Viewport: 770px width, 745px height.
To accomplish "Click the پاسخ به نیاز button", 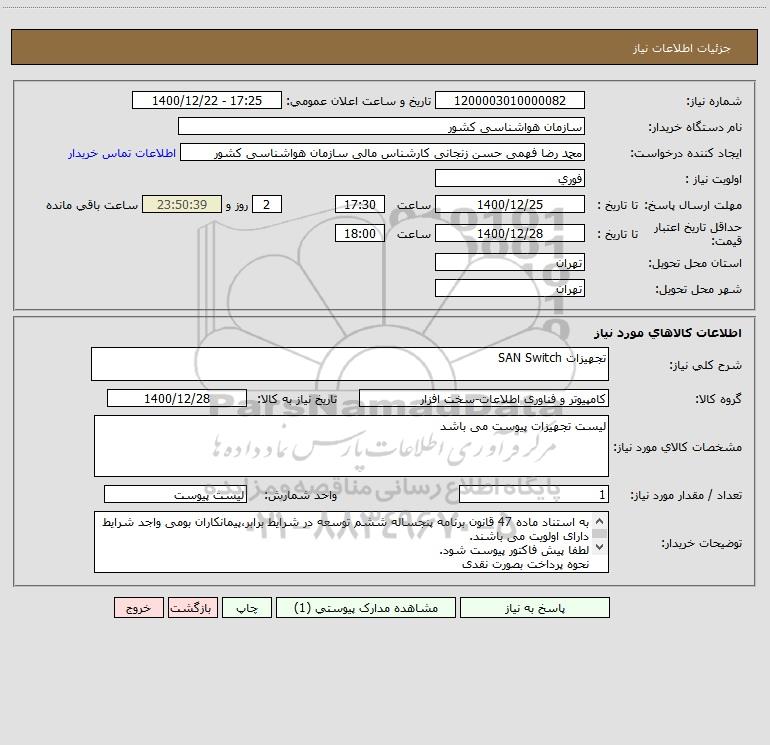I will pyautogui.click(x=535, y=608).
